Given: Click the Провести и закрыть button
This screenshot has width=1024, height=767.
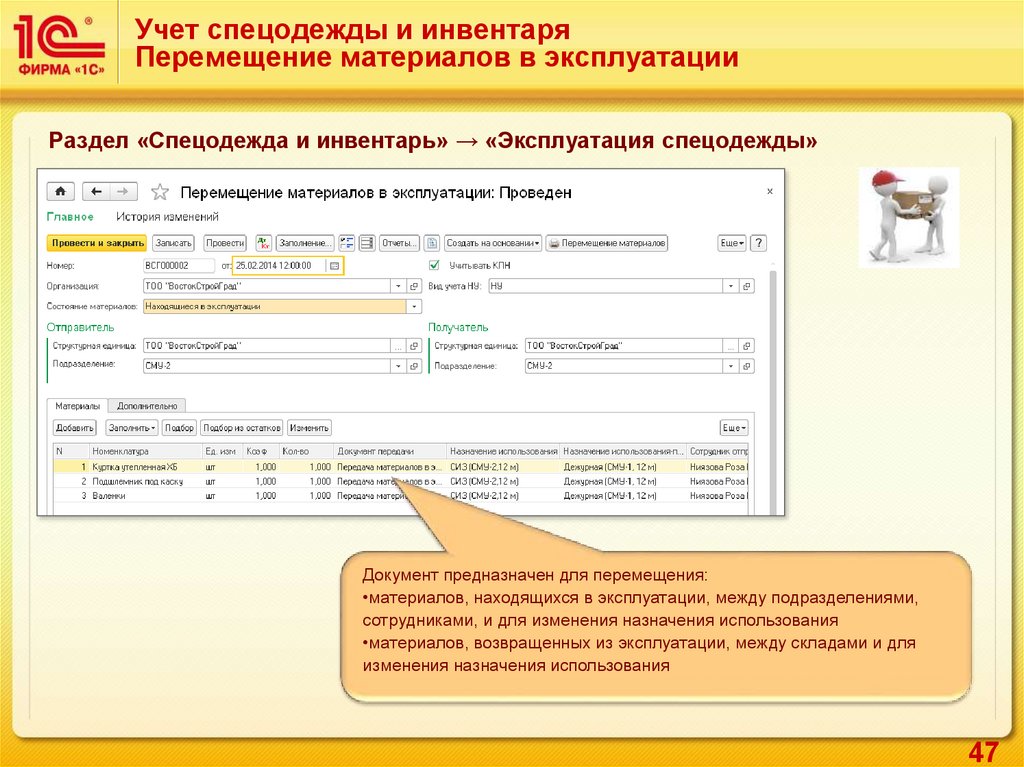Looking at the screenshot, I should point(97,243).
